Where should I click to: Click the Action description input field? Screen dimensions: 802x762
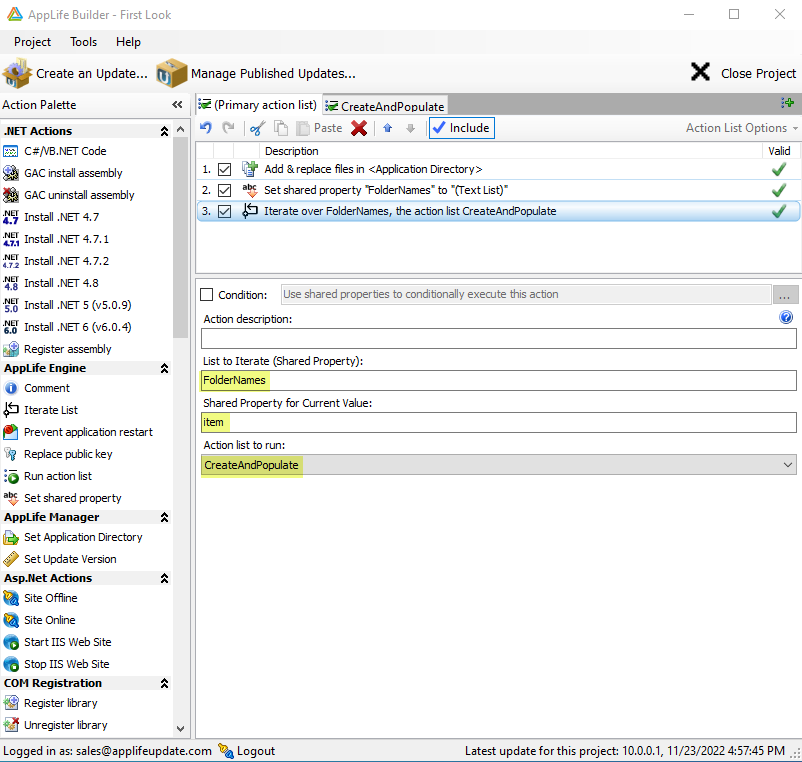[499, 339]
